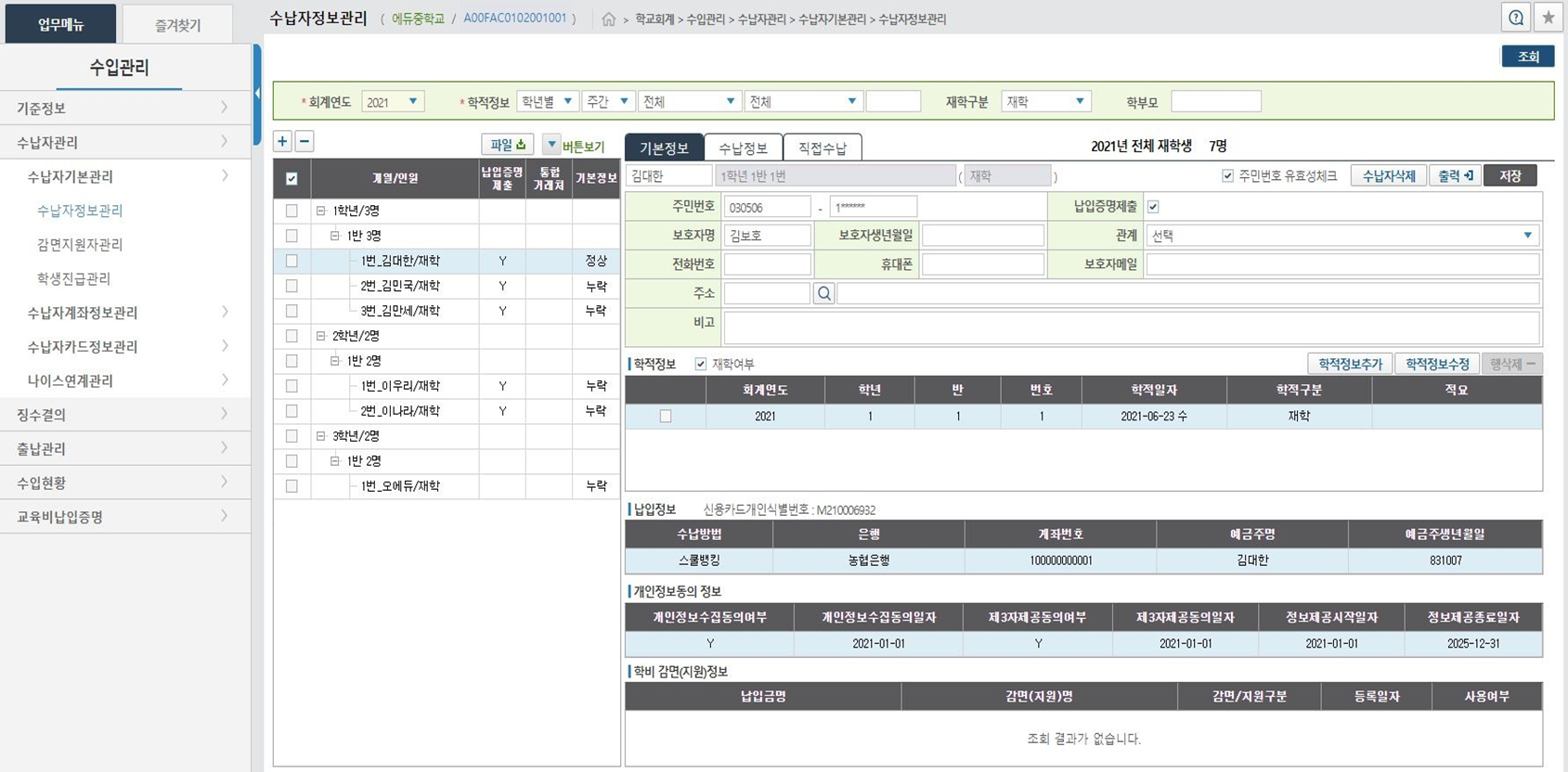Click the 파일 export button

tap(508, 145)
